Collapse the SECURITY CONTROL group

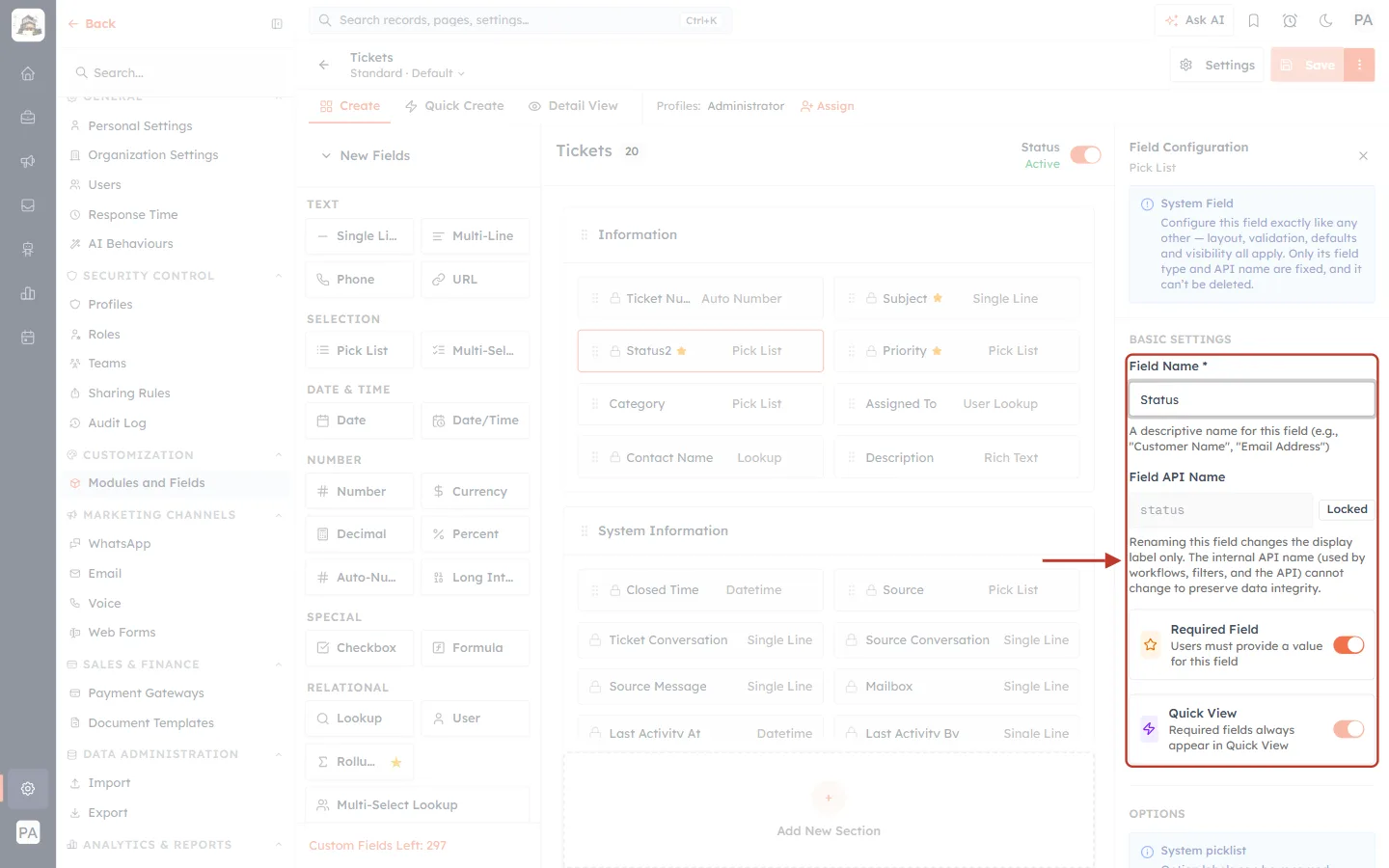pos(279,276)
